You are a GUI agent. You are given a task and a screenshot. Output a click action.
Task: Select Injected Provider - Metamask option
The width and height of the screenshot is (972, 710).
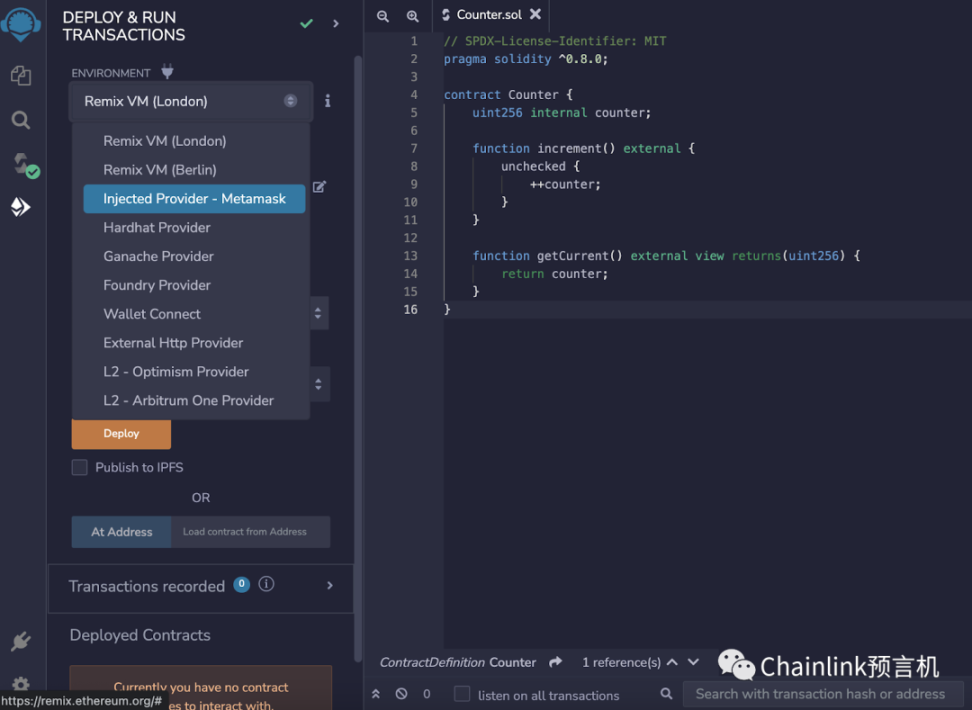(194, 199)
